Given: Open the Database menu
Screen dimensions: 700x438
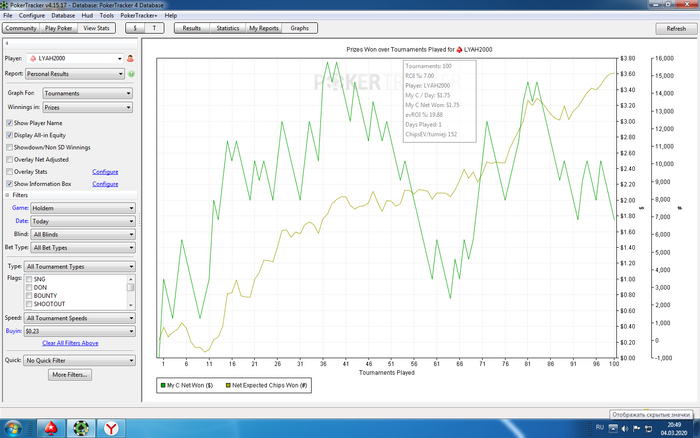Looking at the screenshot, I should pyautogui.click(x=63, y=15).
